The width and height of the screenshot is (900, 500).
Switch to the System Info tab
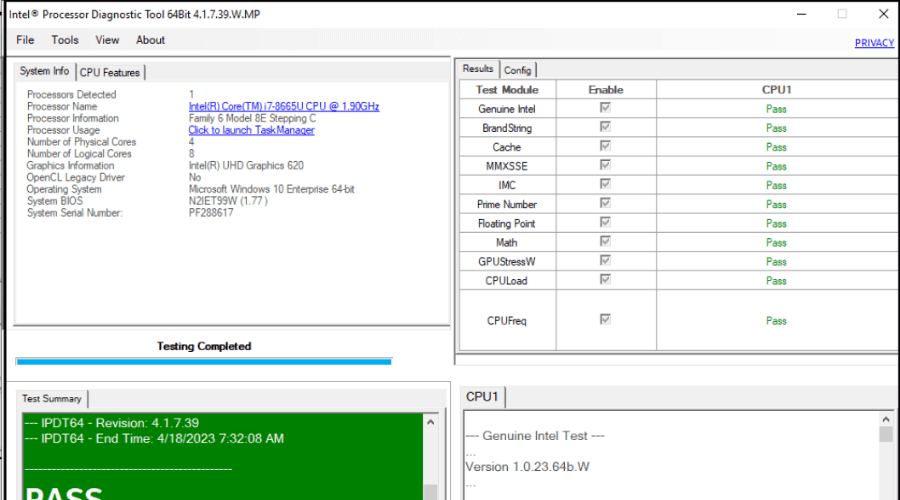(44, 71)
